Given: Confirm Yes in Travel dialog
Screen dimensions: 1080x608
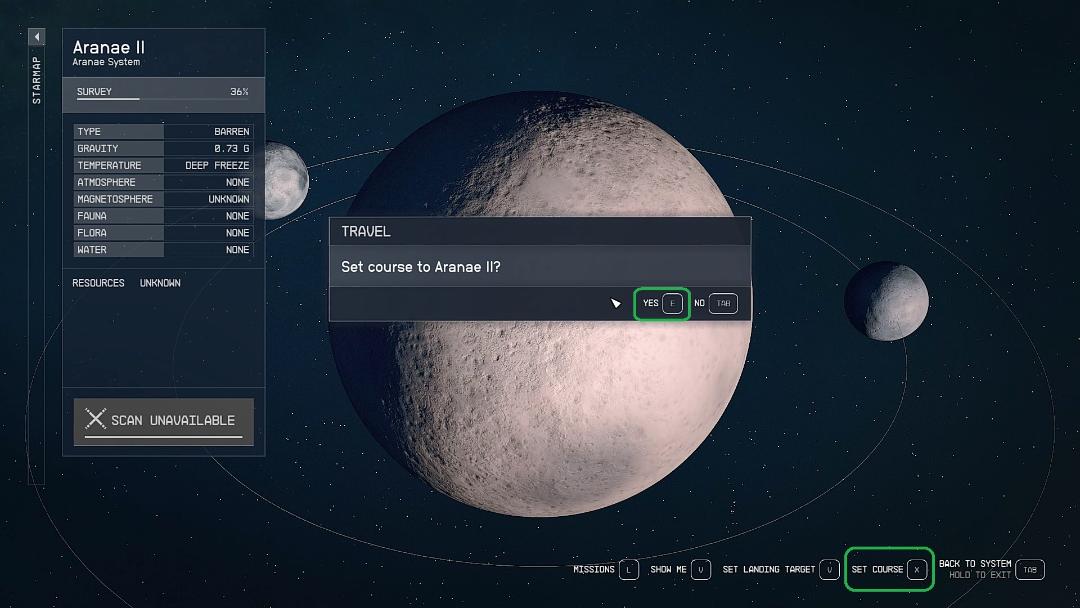Looking at the screenshot, I should pos(661,304).
